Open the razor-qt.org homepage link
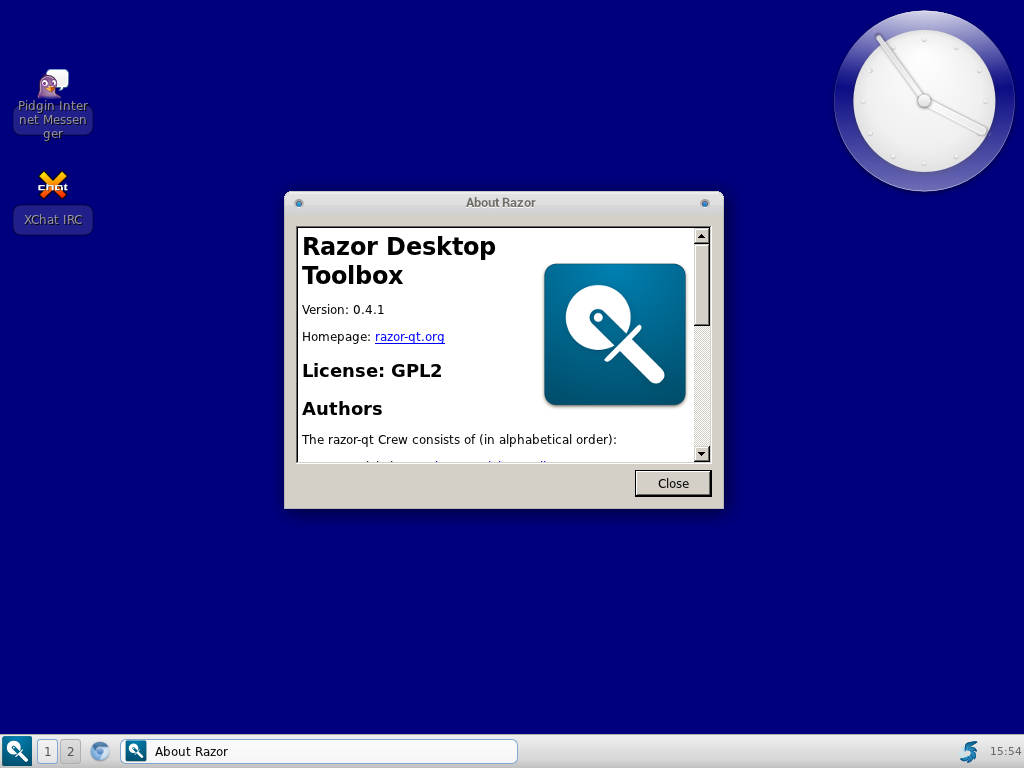The width and height of the screenshot is (1024, 768). pos(409,337)
